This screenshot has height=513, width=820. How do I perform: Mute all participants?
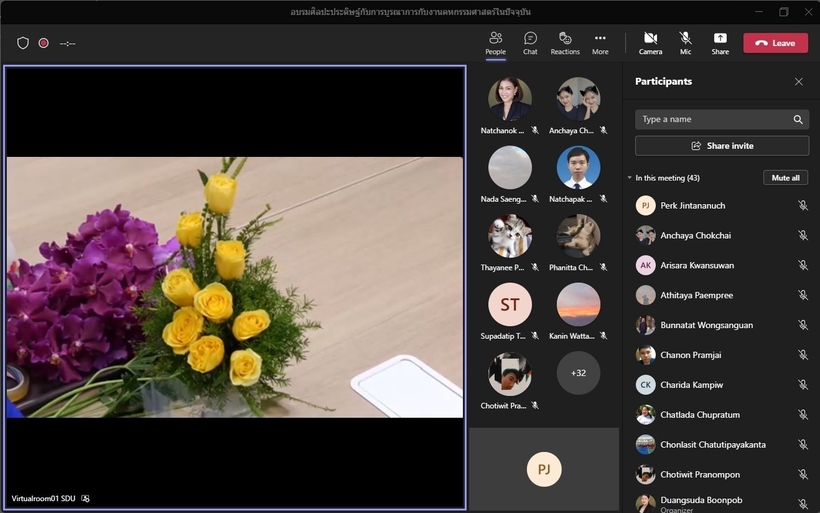785,178
